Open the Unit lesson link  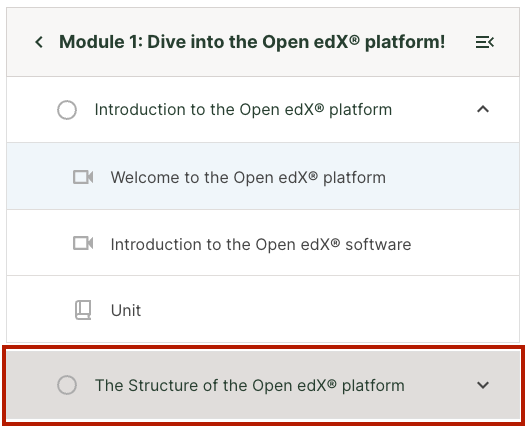pos(126,310)
